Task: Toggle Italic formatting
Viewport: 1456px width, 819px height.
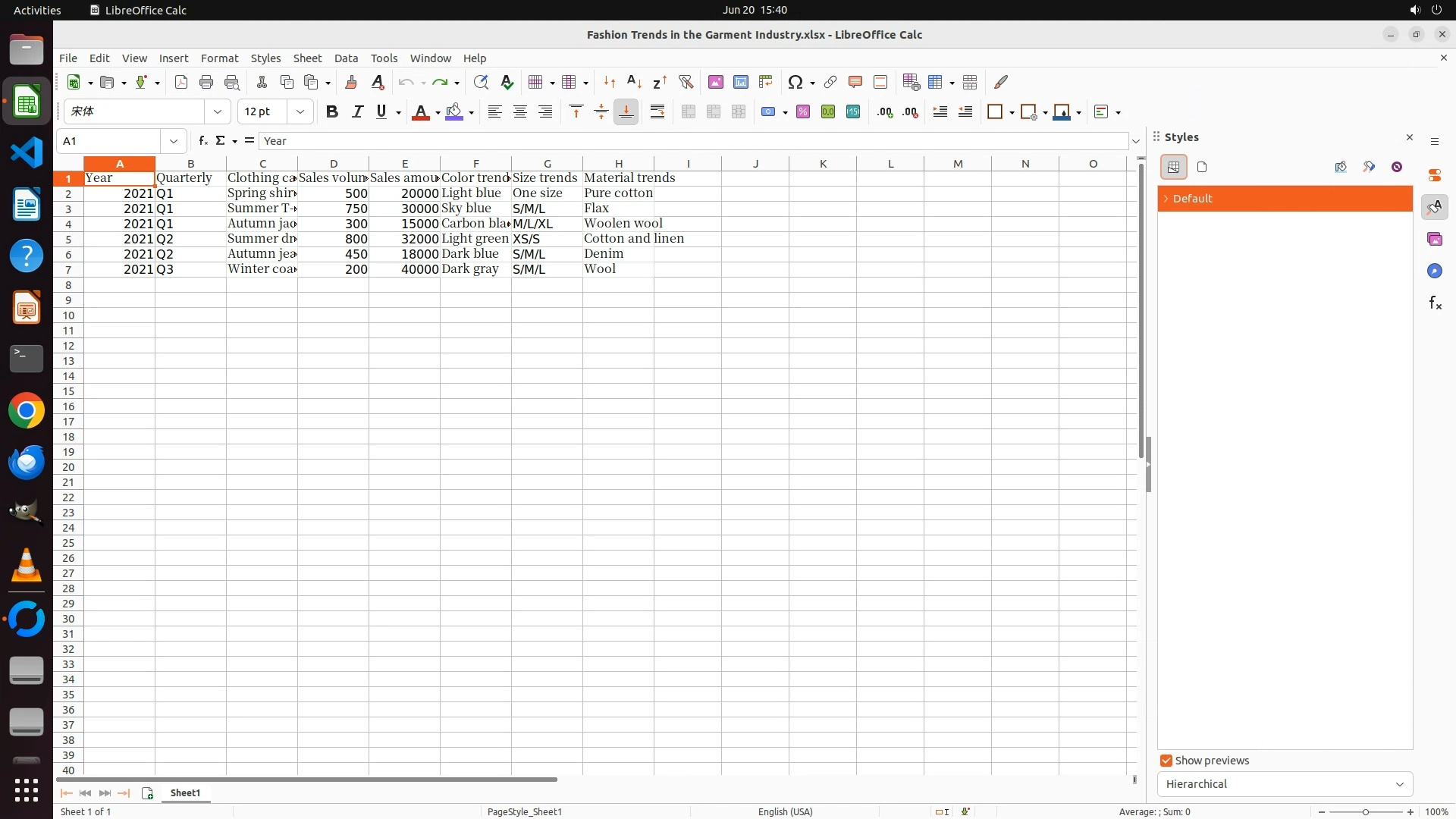Action: [356, 112]
